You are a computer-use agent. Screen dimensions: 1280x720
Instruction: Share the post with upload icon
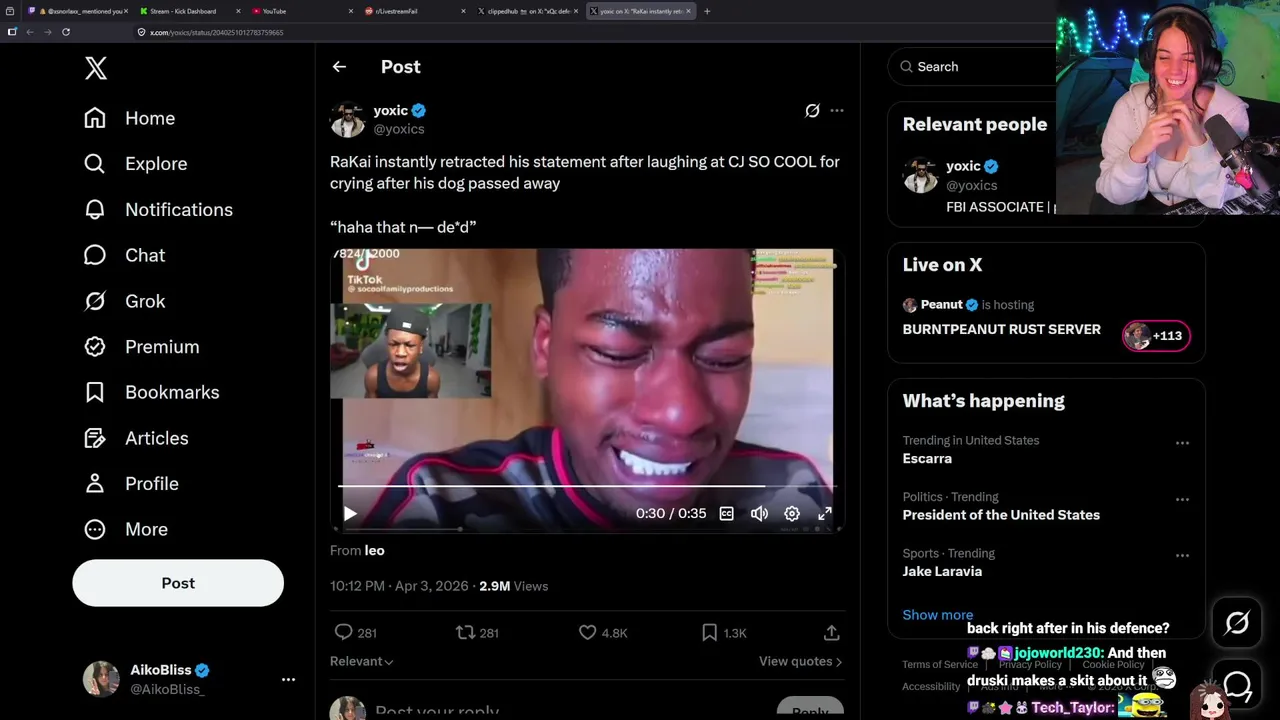[831, 633]
